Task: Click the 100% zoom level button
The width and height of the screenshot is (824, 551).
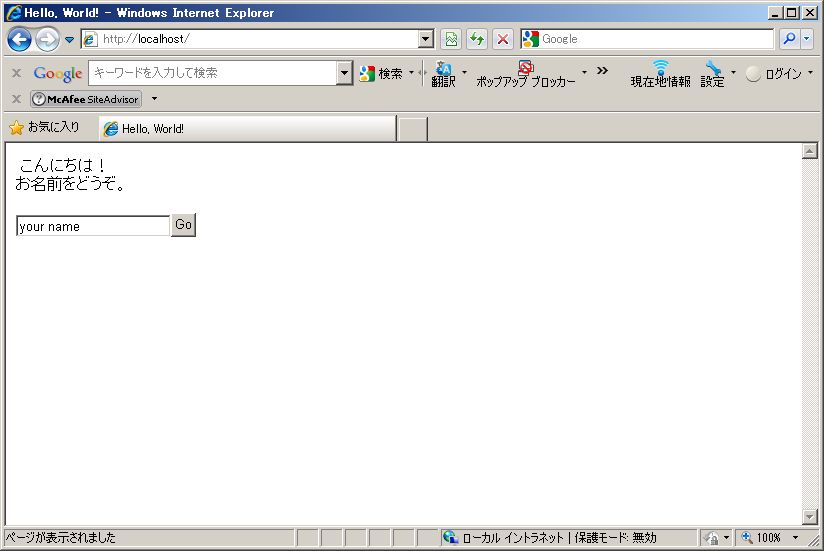Action: point(761,537)
